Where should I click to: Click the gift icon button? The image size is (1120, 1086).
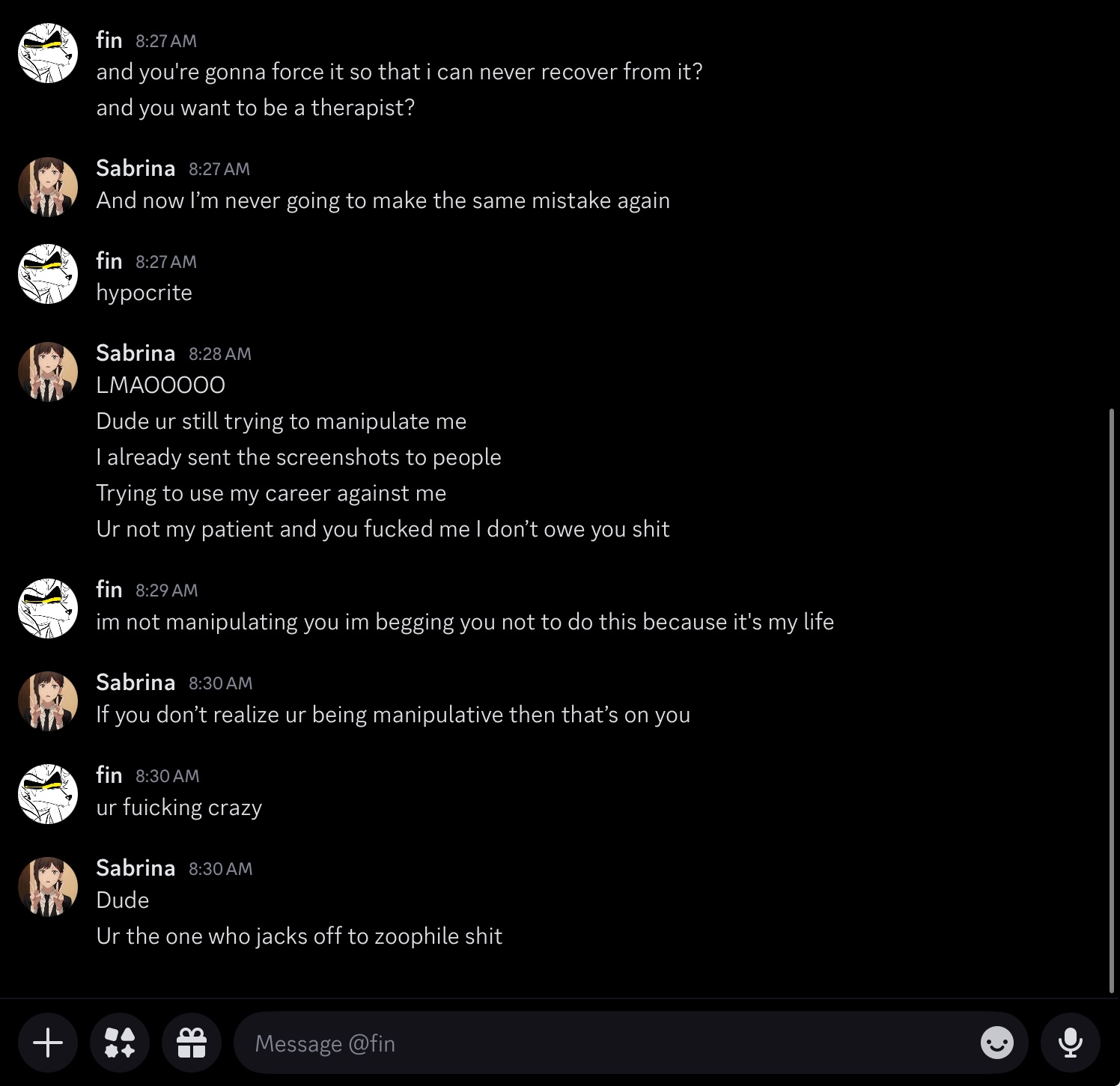192,1043
